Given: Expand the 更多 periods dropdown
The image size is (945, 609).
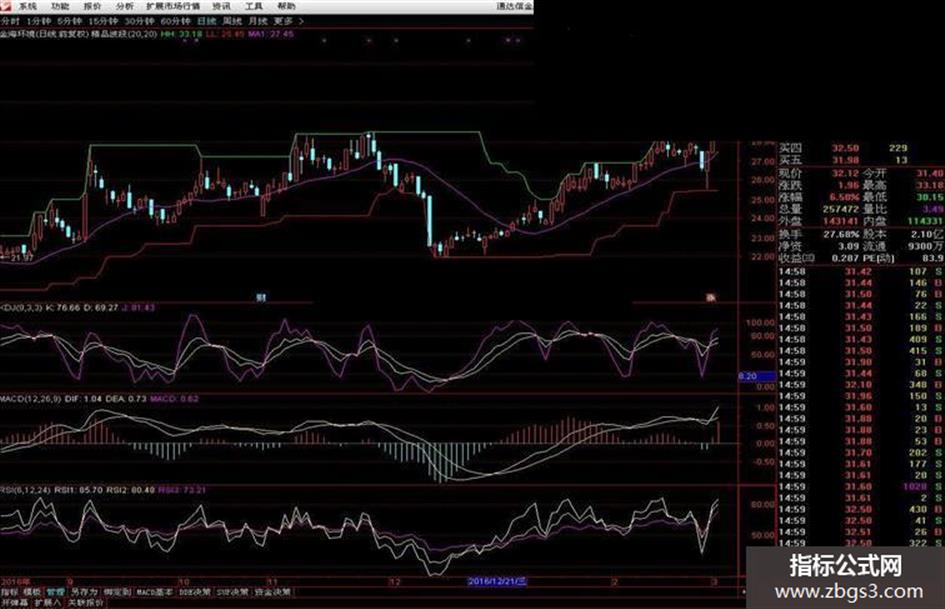Looking at the screenshot, I should (288, 21).
